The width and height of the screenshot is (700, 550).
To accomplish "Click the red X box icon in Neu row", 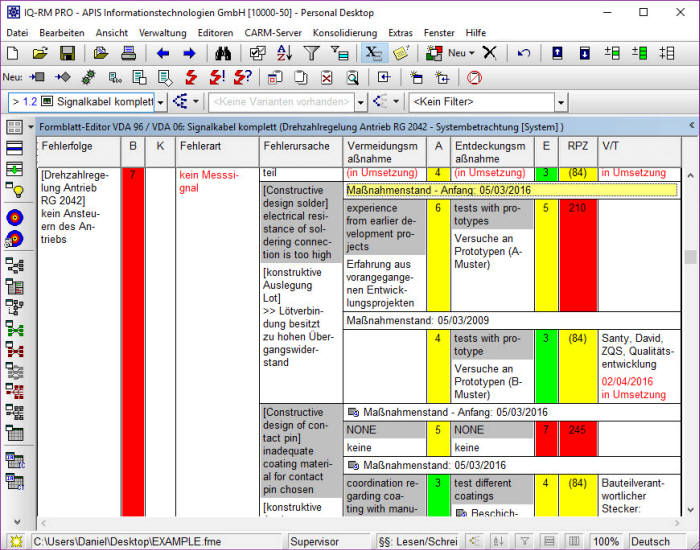I will (x=327, y=78).
